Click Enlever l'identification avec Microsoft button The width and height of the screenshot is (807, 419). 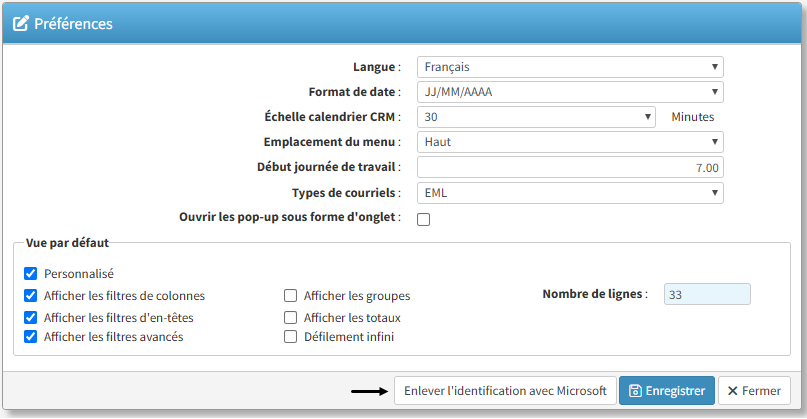coord(505,391)
